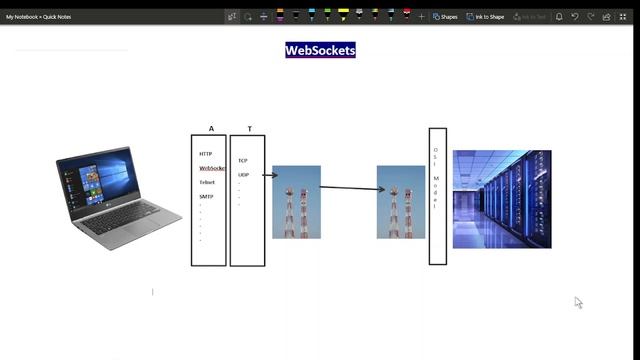Choose the Insert or Remove Space tool

point(264,17)
